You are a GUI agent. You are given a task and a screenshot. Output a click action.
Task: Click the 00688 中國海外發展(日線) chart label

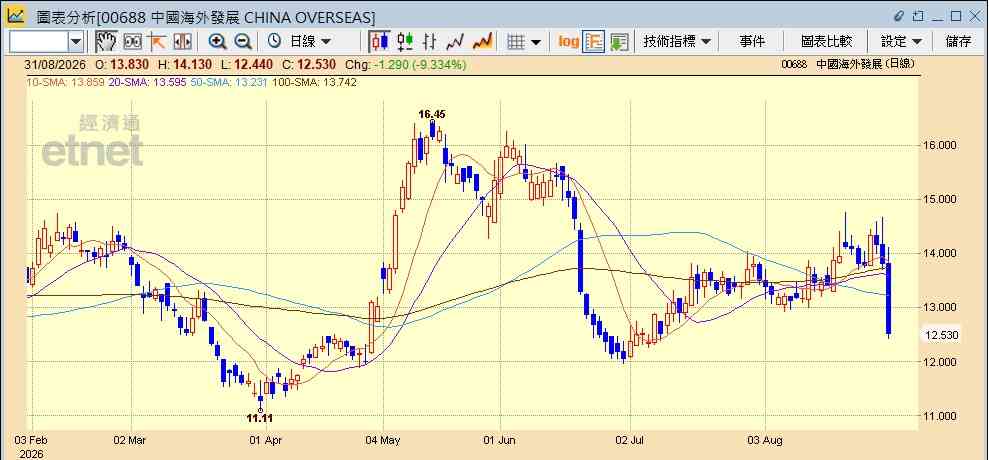pos(848,64)
